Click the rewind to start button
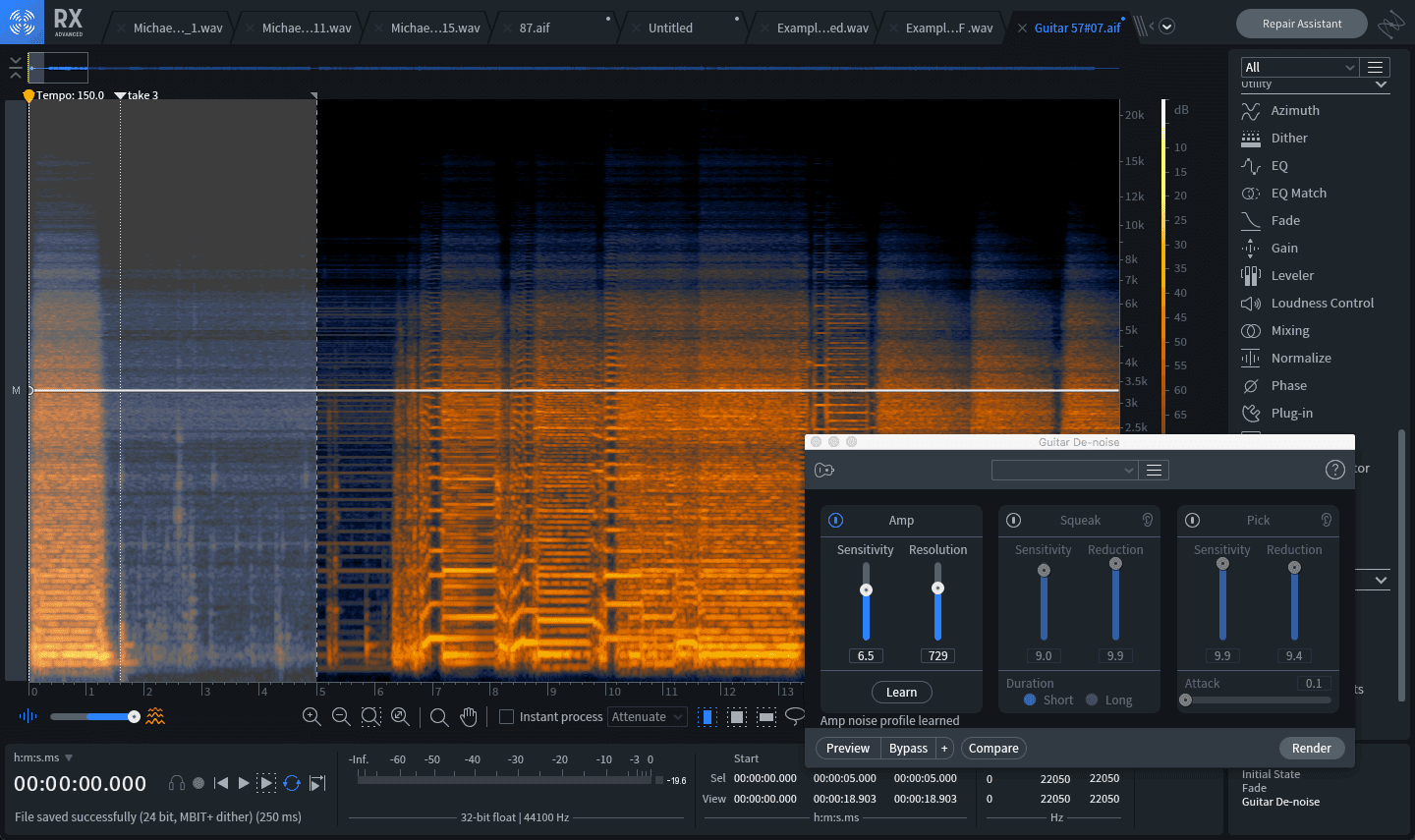This screenshot has width=1415, height=840. (221, 783)
